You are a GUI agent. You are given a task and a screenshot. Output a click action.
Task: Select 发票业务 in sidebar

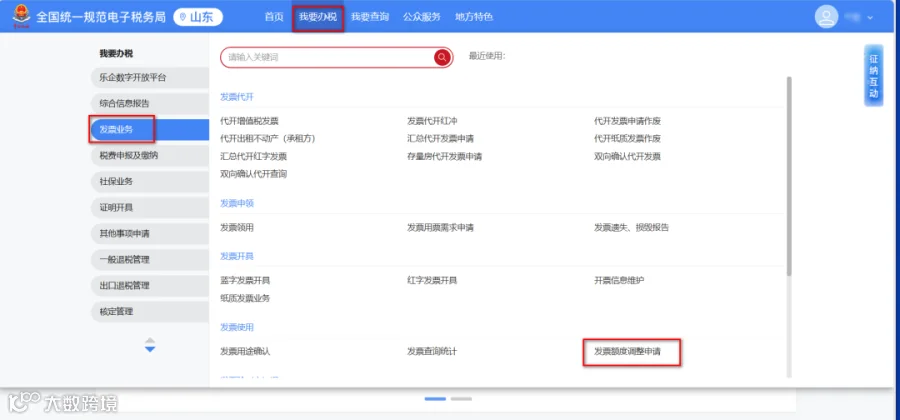pos(150,130)
